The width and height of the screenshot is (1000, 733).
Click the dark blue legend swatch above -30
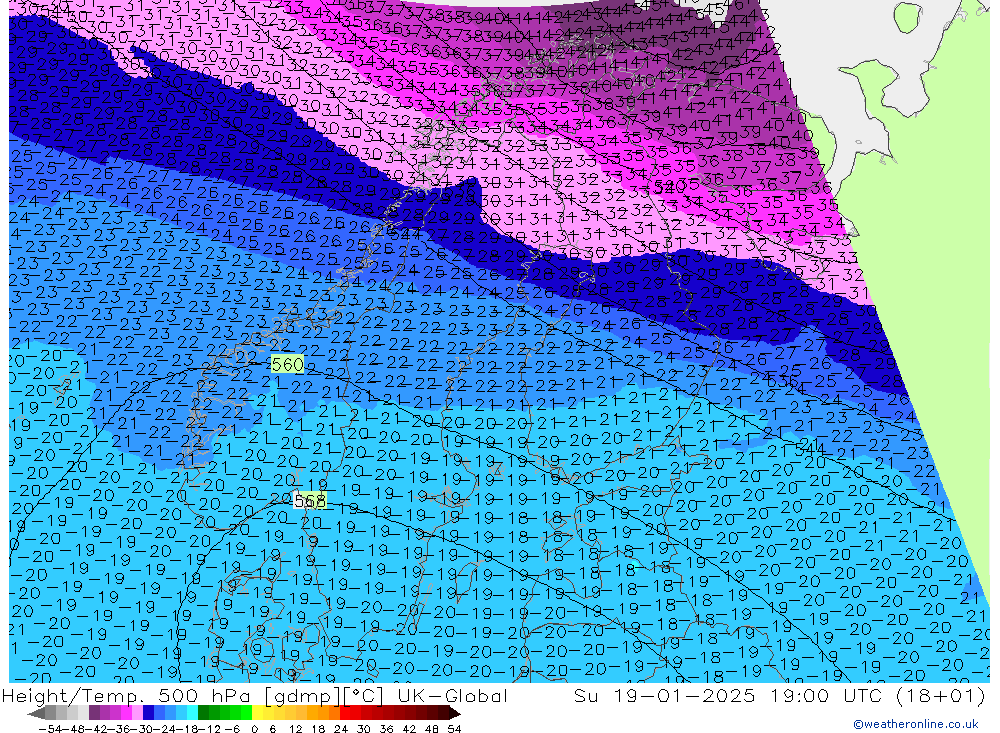[x=149, y=713]
